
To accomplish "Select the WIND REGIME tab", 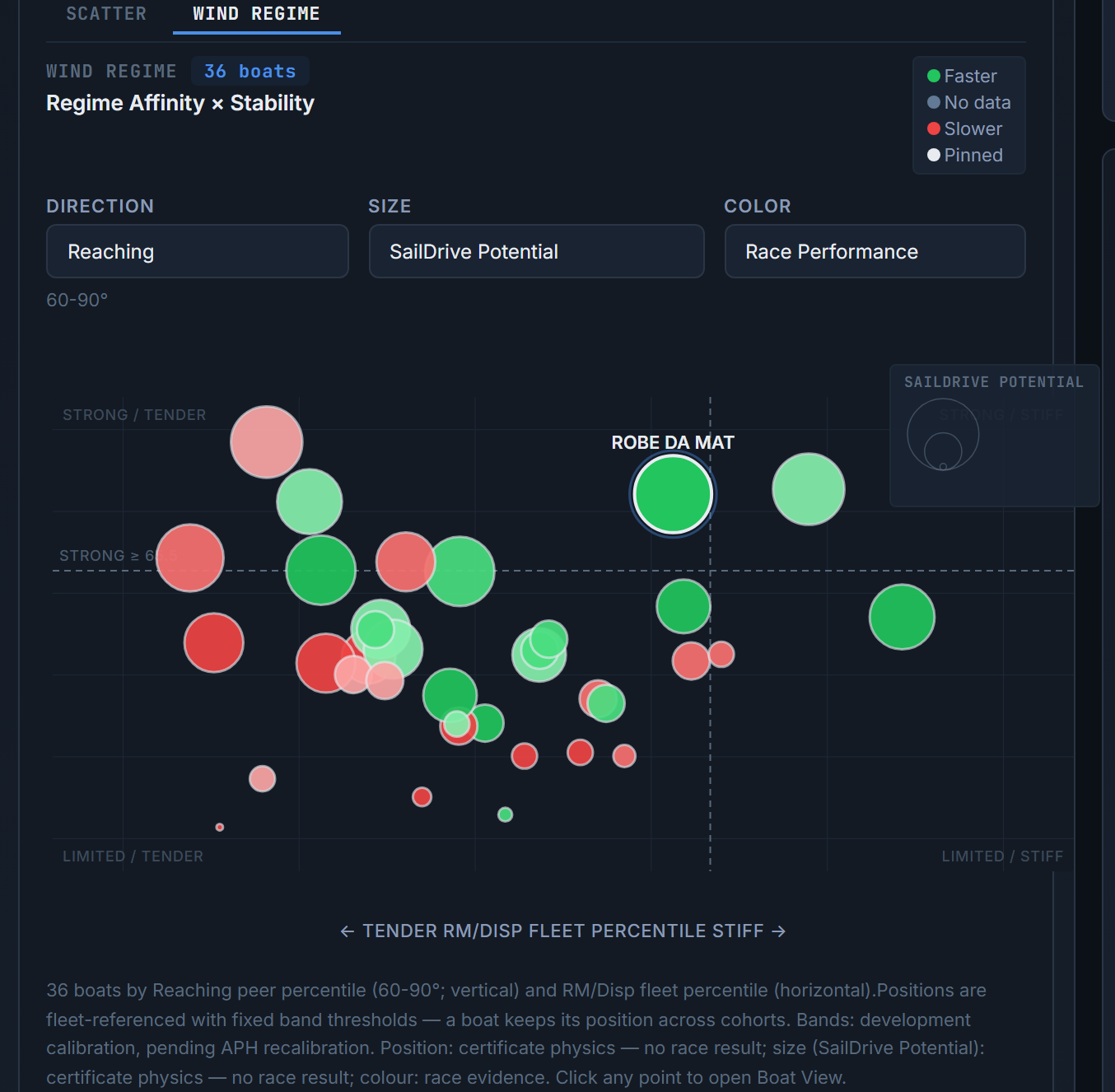I will (256, 14).
